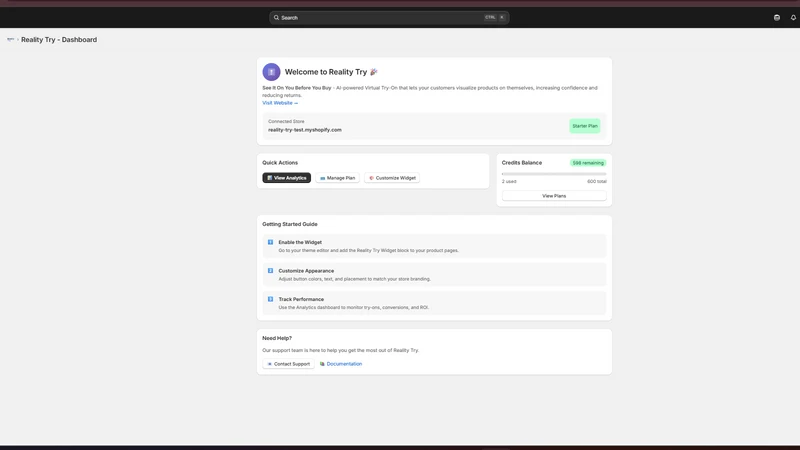Viewport: 800px width, 450px height.
Task: Open the Visit Website link
Action: 280,103
